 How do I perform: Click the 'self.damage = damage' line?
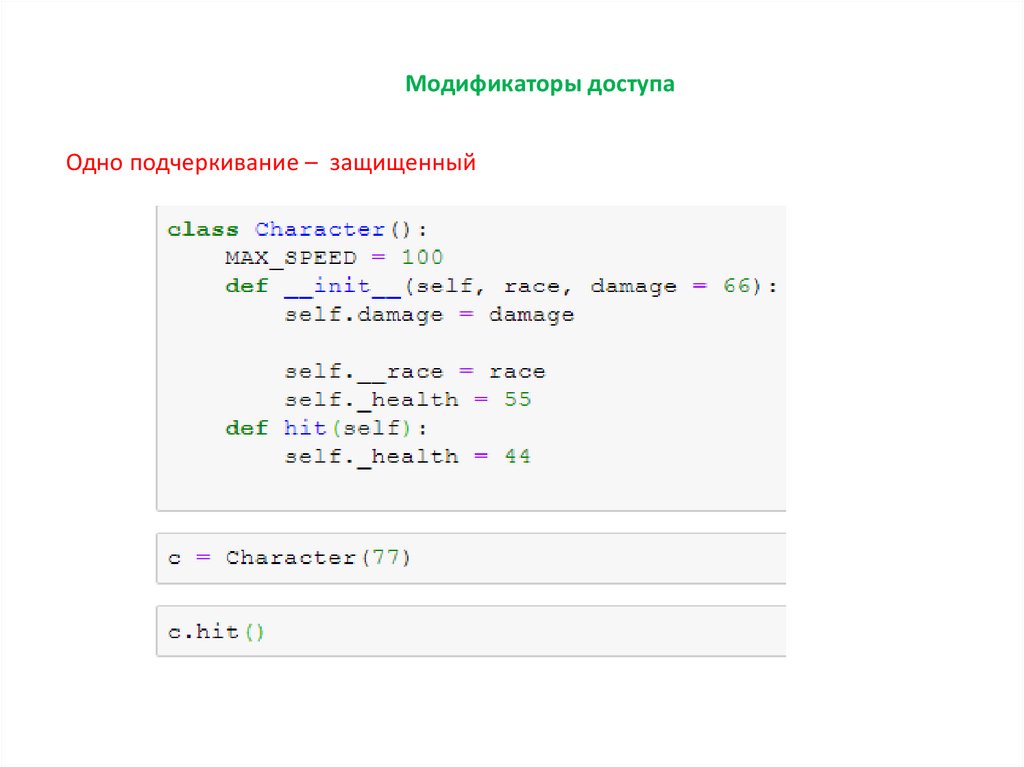[x=429, y=315]
